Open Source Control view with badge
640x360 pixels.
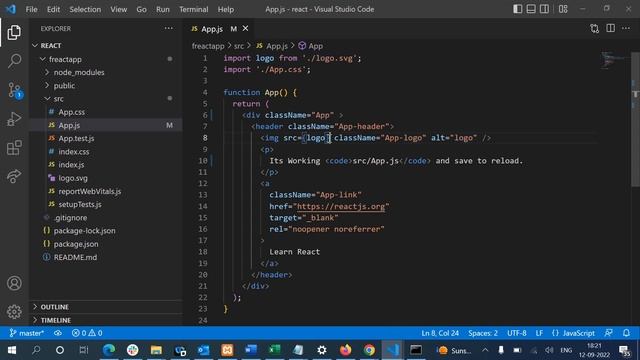[15, 90]
